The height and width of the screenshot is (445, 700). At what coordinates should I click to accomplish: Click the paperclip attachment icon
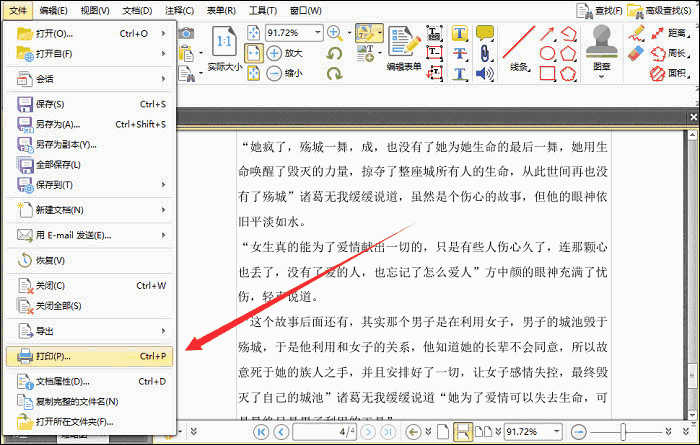point(485,53)
